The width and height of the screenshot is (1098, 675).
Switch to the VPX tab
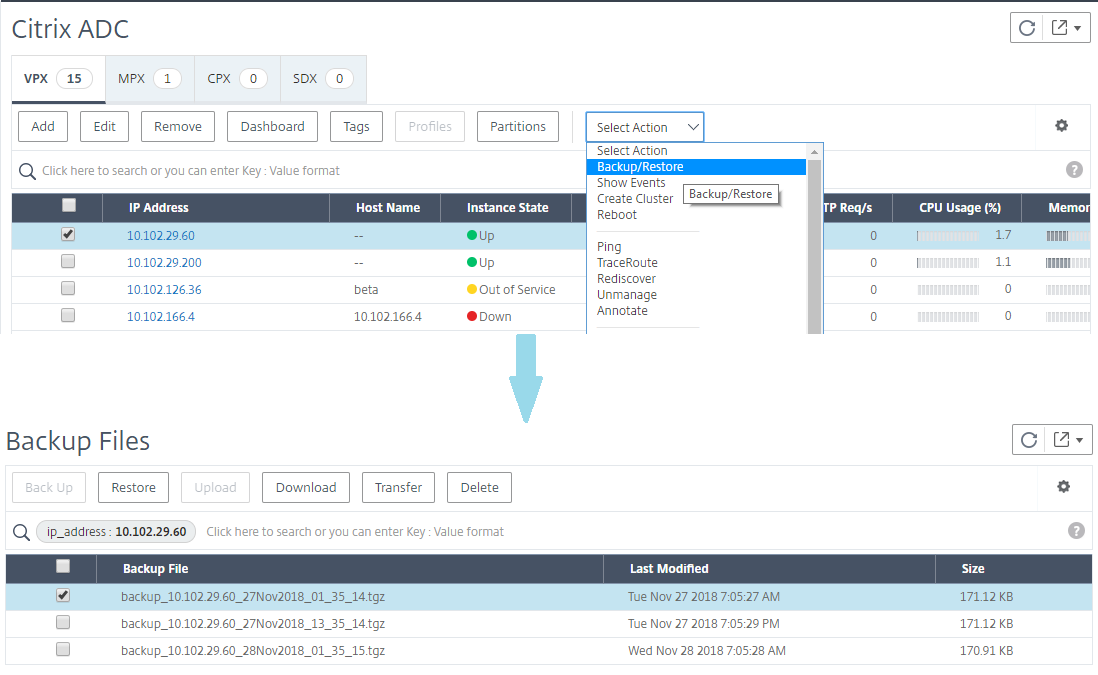[x=58, y=78]
